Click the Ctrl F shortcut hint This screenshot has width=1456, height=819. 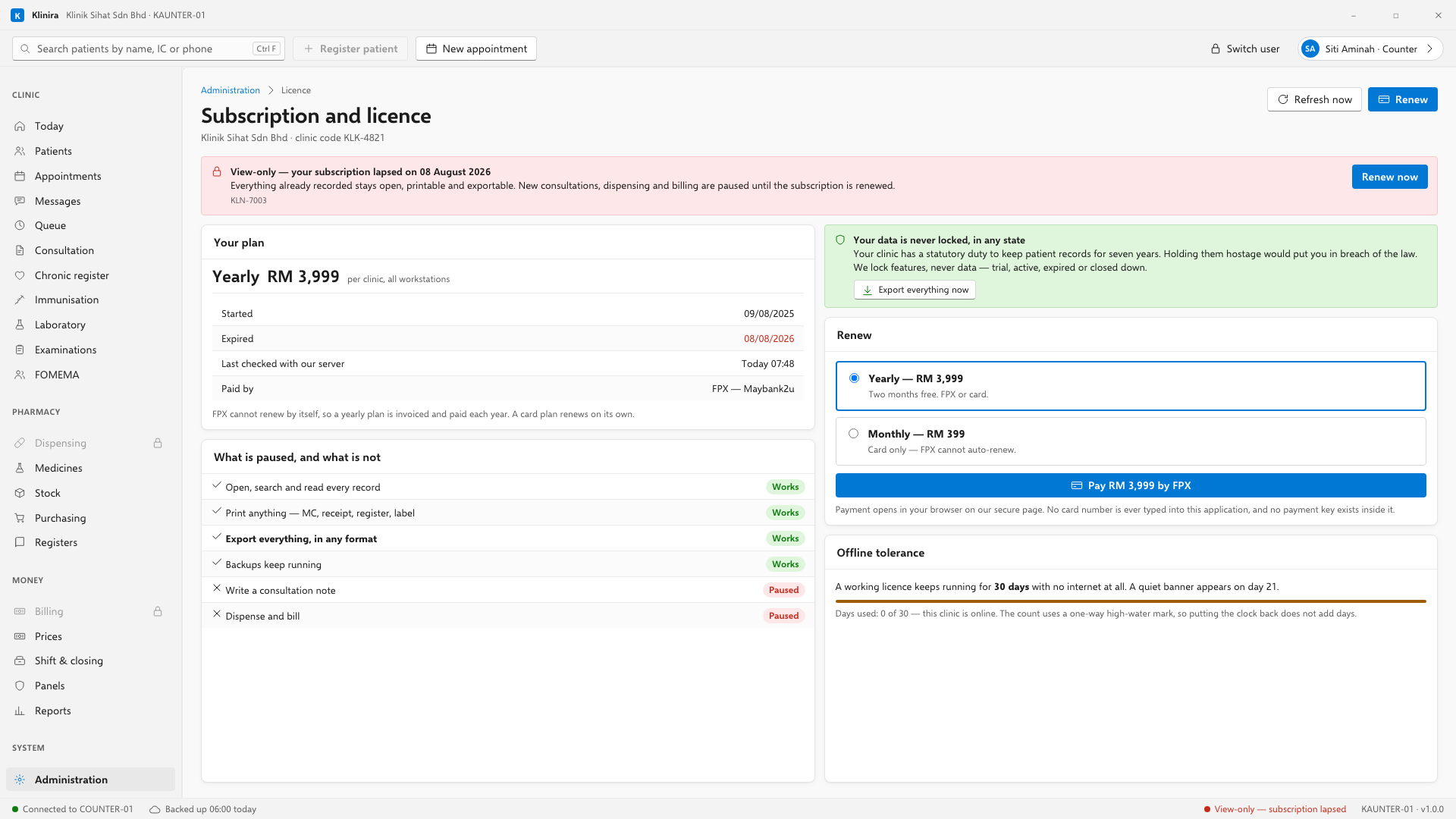coord(266,49)
